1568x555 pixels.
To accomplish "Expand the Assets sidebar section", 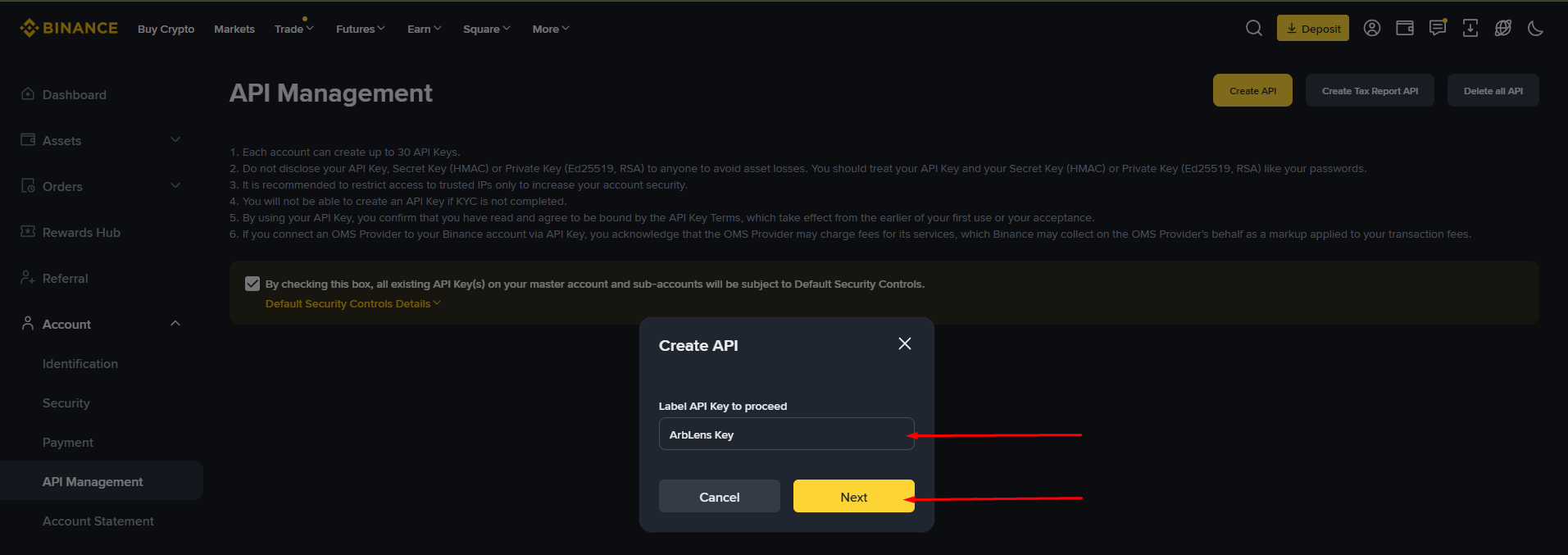I will coord(175,139).
